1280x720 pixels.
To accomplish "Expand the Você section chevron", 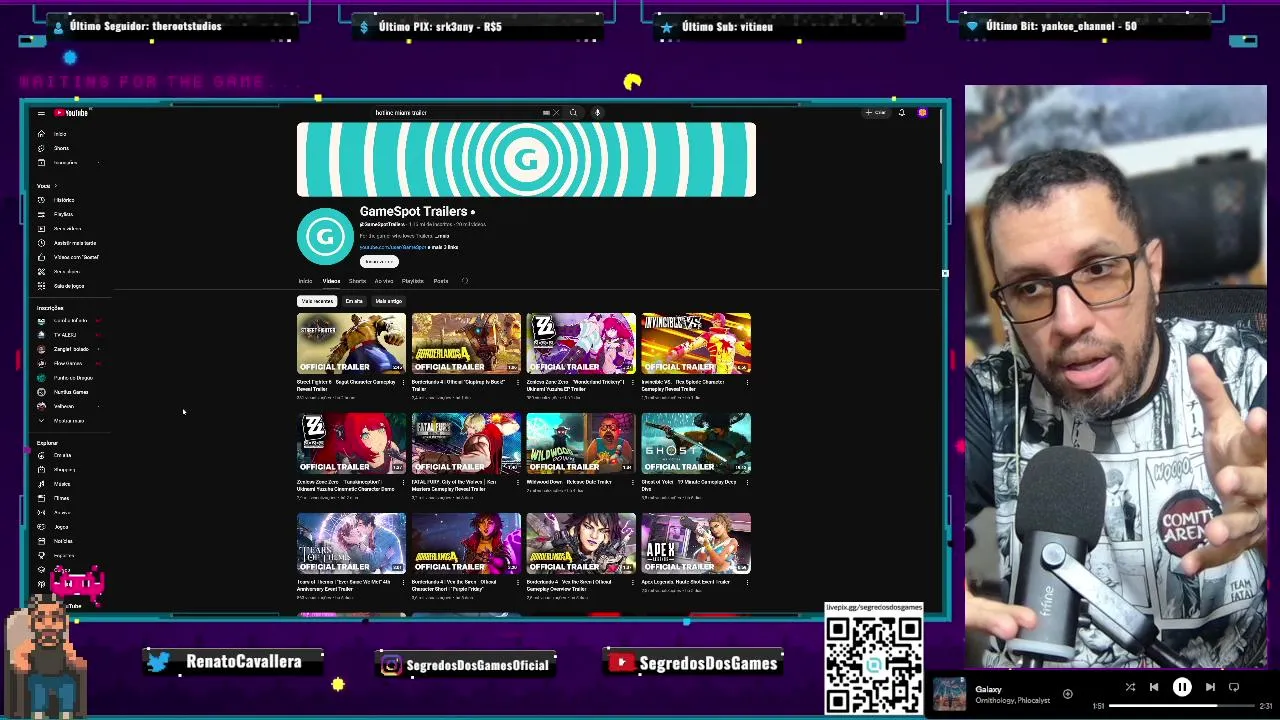I will point(56,186).
